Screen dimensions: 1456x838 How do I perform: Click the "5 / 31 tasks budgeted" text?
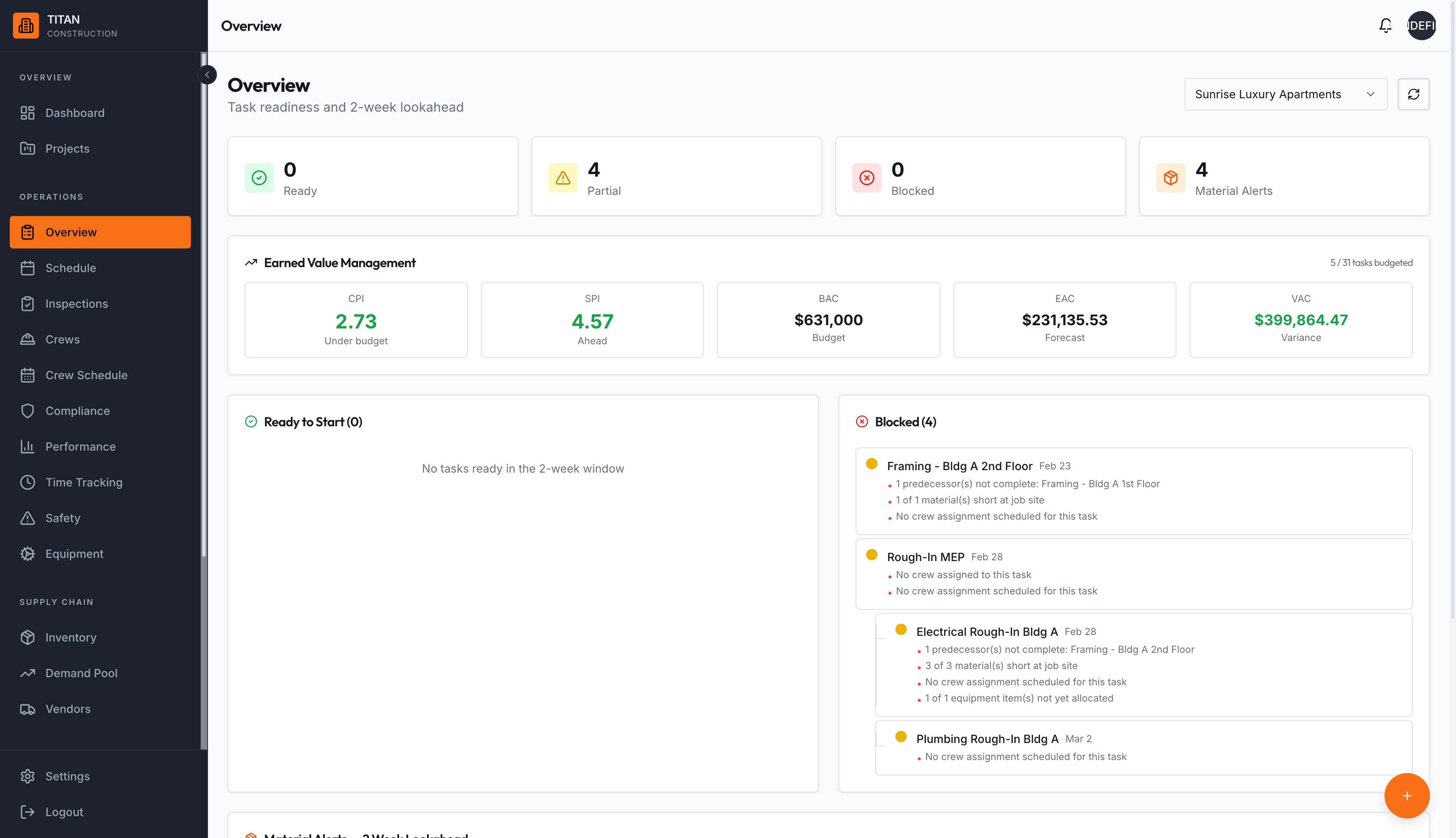[1371, 262]
